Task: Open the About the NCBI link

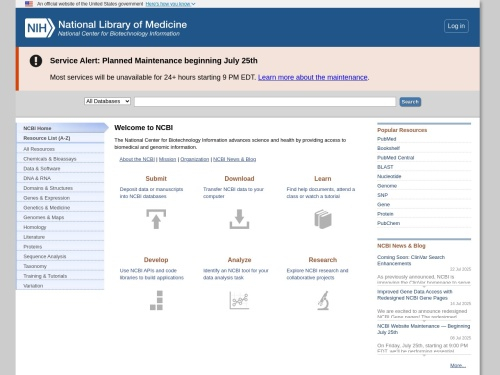Action: coord(137,159)
